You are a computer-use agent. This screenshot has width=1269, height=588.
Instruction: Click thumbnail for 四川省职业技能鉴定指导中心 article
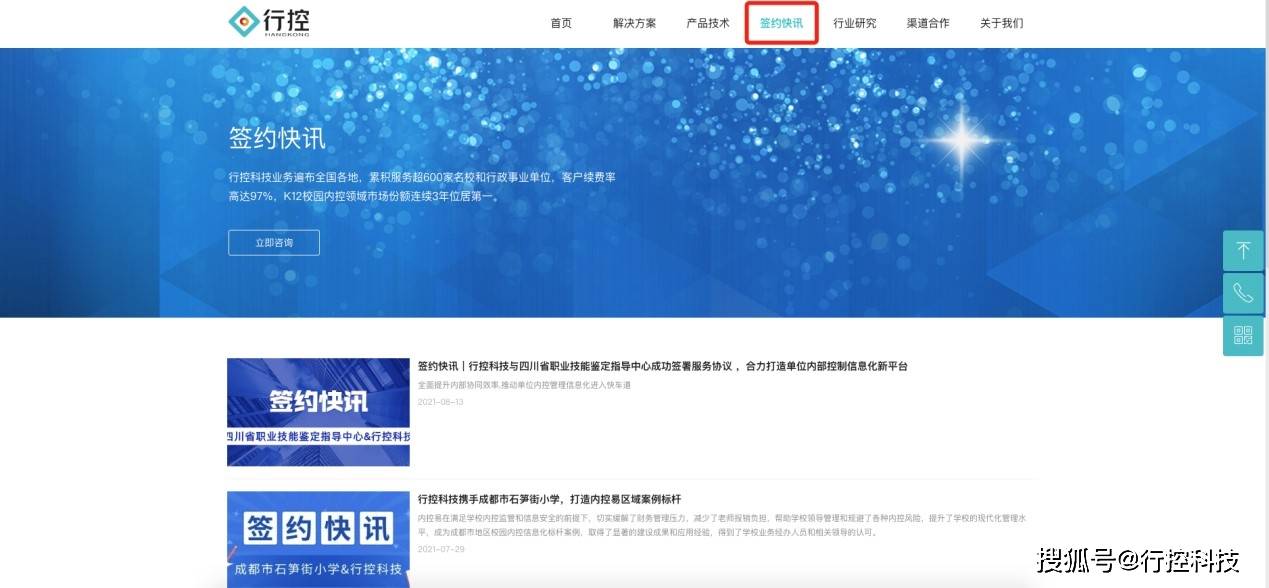tap(318, 412)
